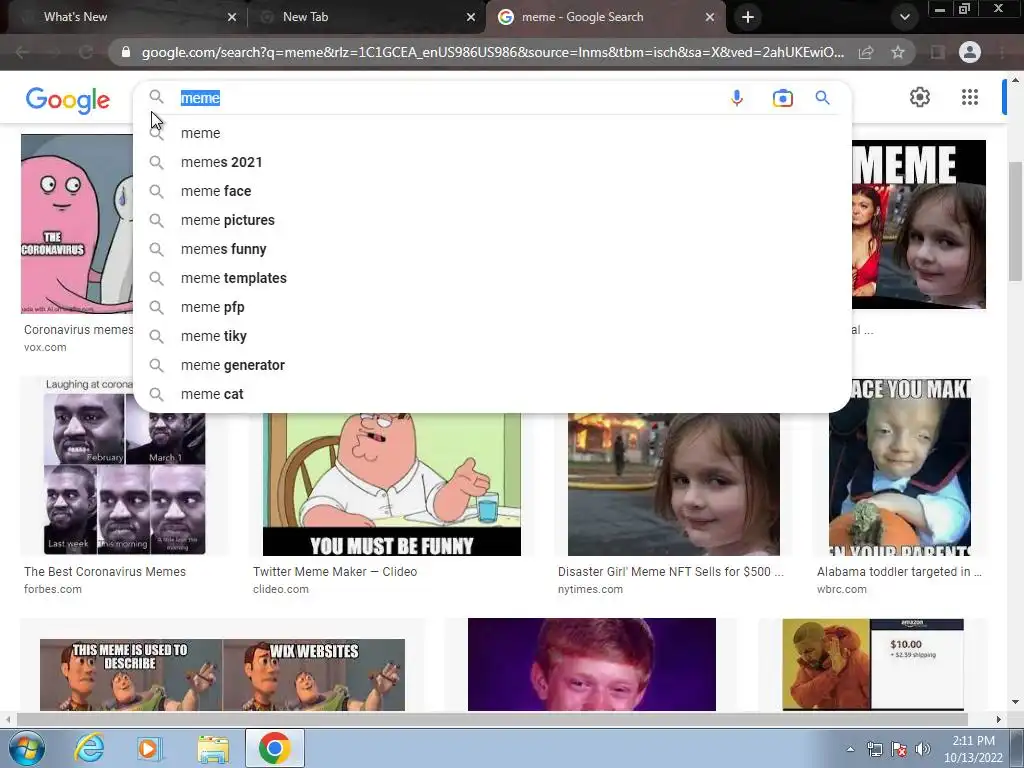Open 'Twitter Meme Maker — Clideo' link
Image resolution: width=1024 pixels, height=768 pixels.
click(335, 571)
